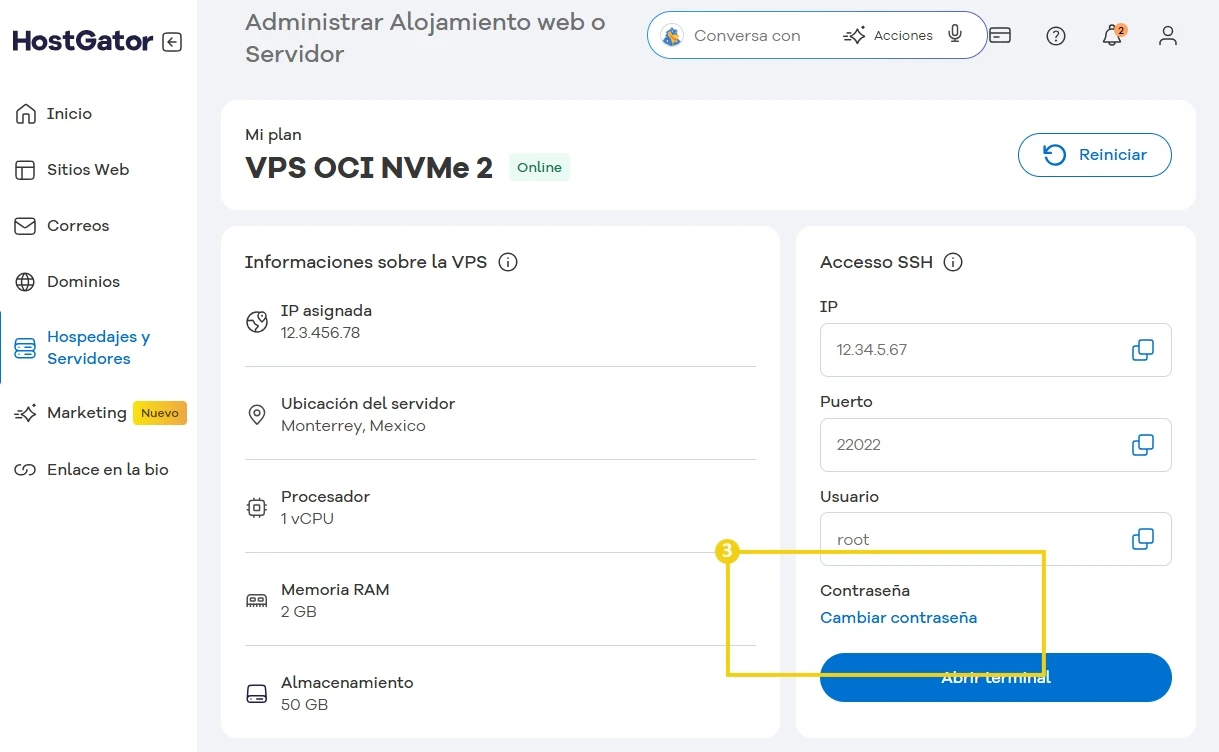Open the info tooltip beside Accesso SSH

point(953,262)
